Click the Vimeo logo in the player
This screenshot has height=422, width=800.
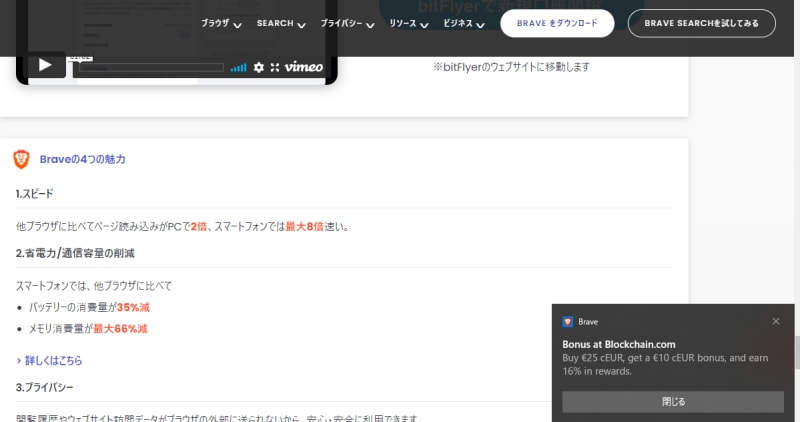tap(304, 68)
